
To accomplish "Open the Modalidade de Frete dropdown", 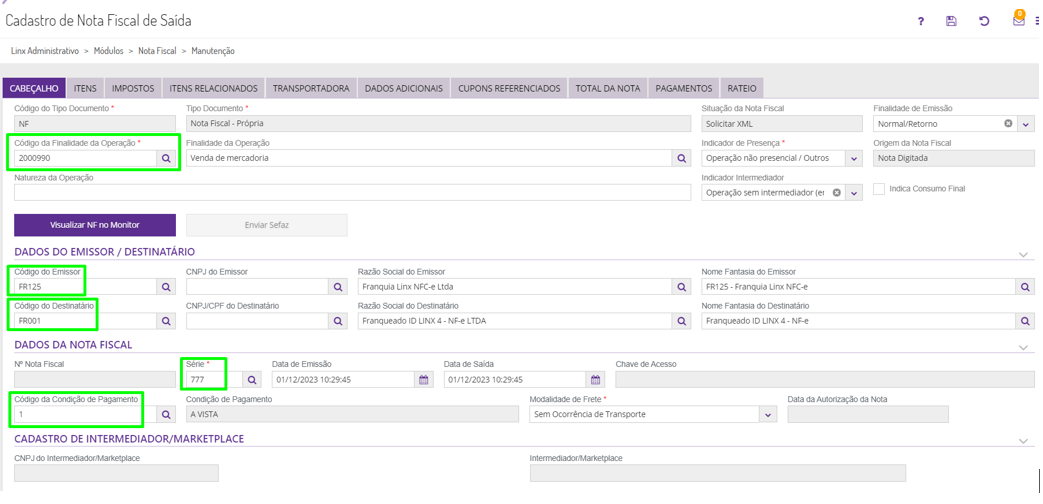I will (768, 415).
